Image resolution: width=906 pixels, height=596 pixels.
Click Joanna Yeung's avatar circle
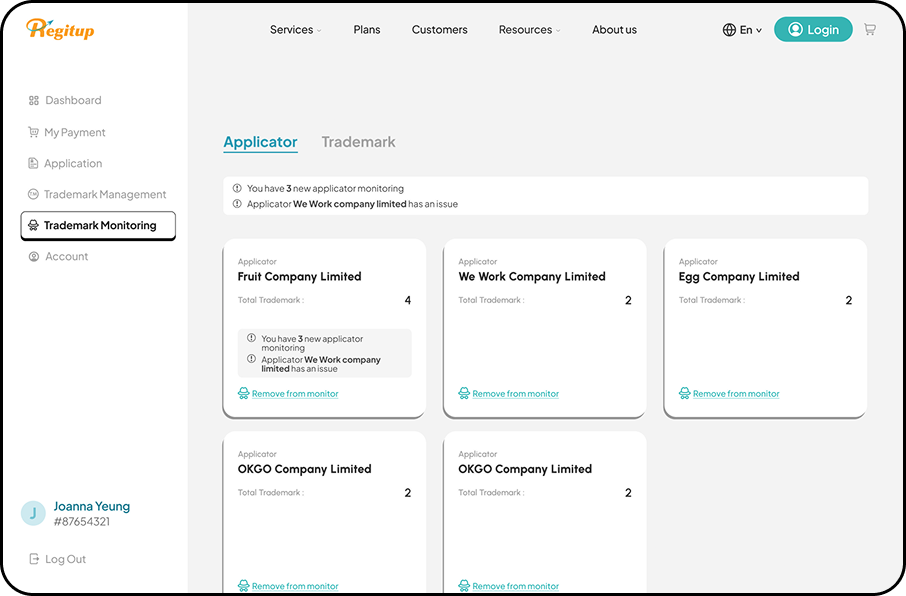33,514
